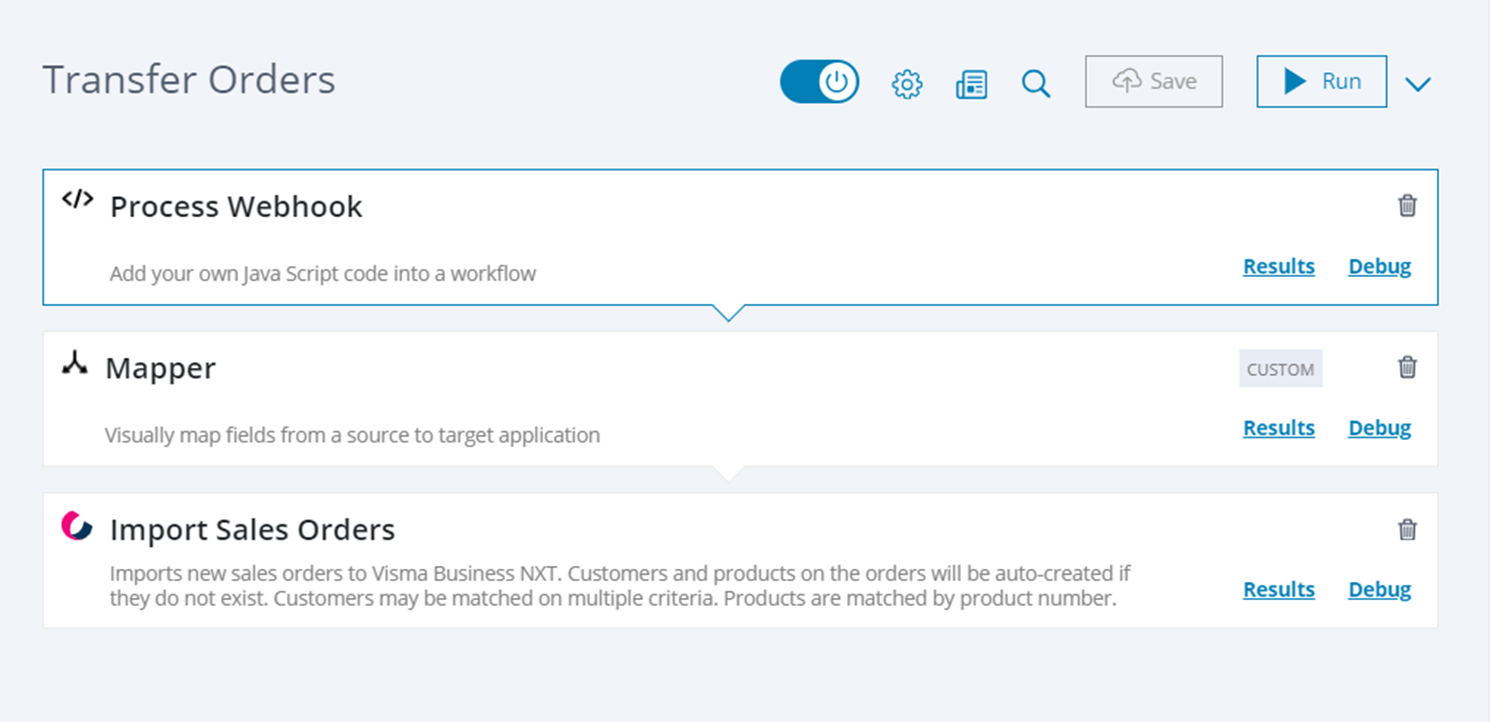Click the search magnifier icon
The width and height of the screenshot is (1490, 722).
coord(1036,84)
